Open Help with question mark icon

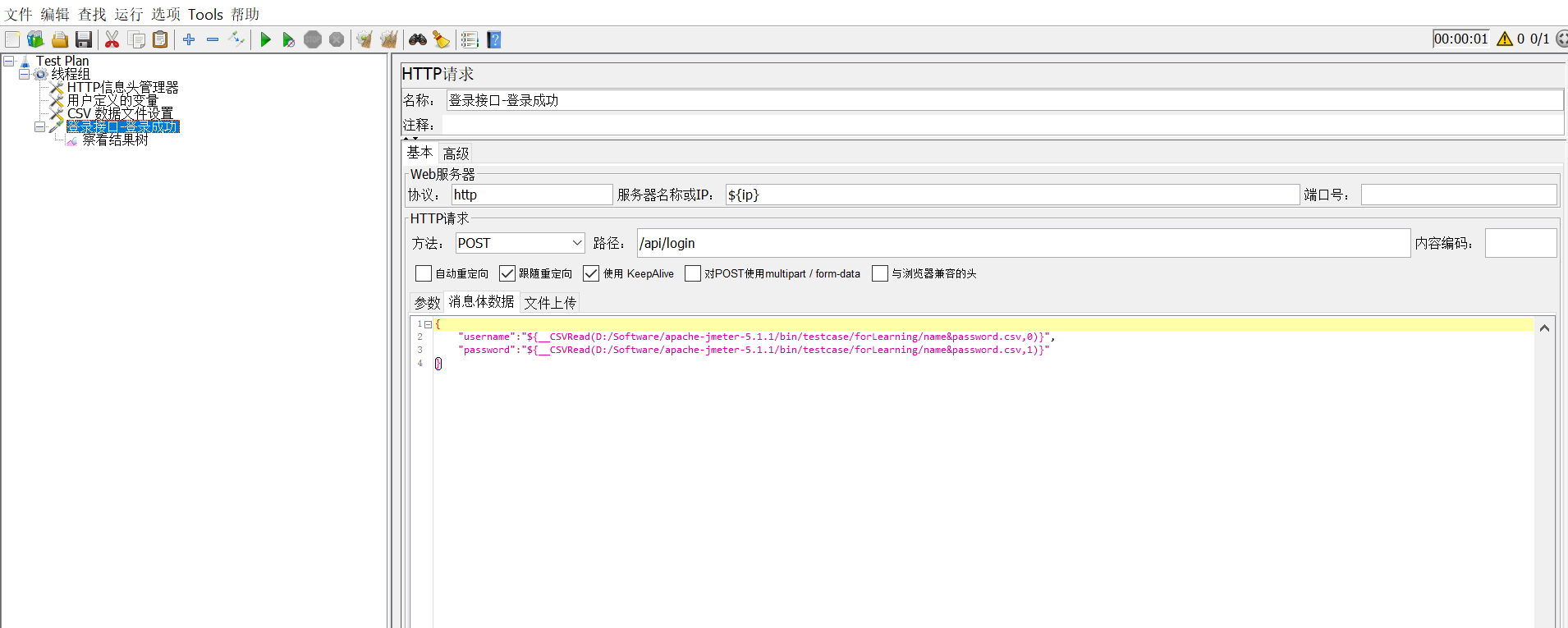click(494, 39)
